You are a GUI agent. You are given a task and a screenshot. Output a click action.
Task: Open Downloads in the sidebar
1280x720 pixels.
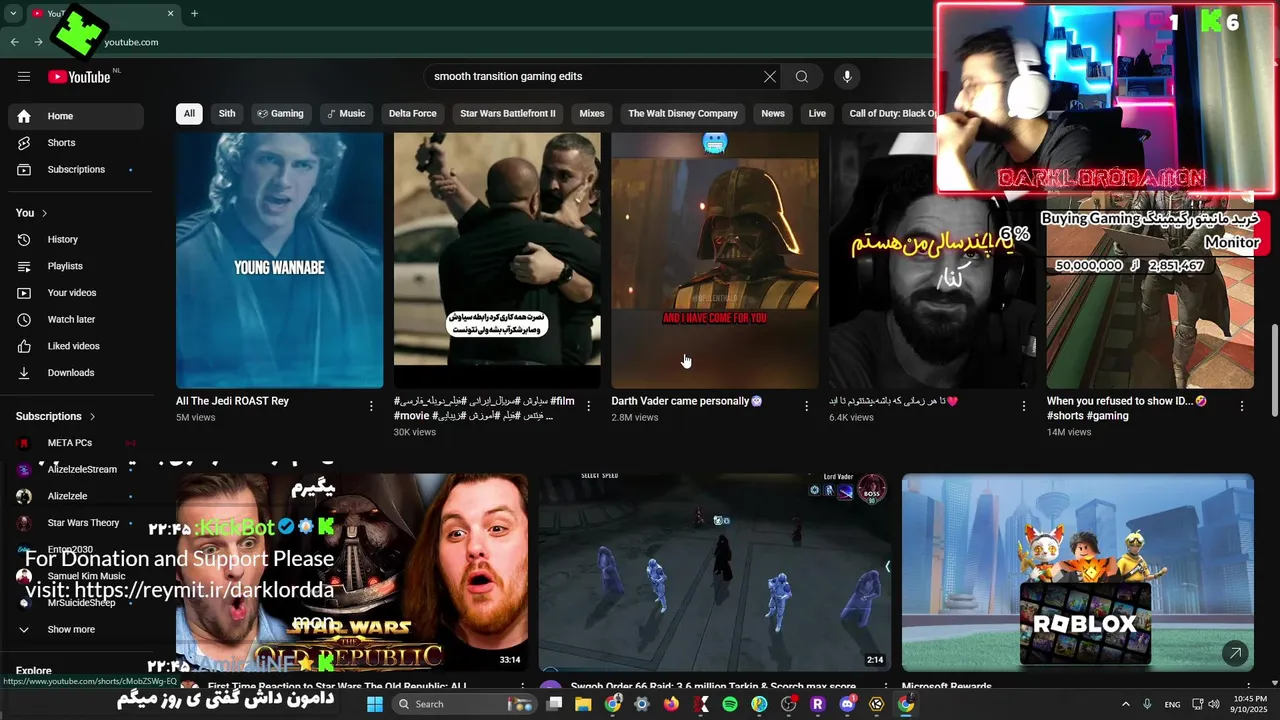coord(76,373)
